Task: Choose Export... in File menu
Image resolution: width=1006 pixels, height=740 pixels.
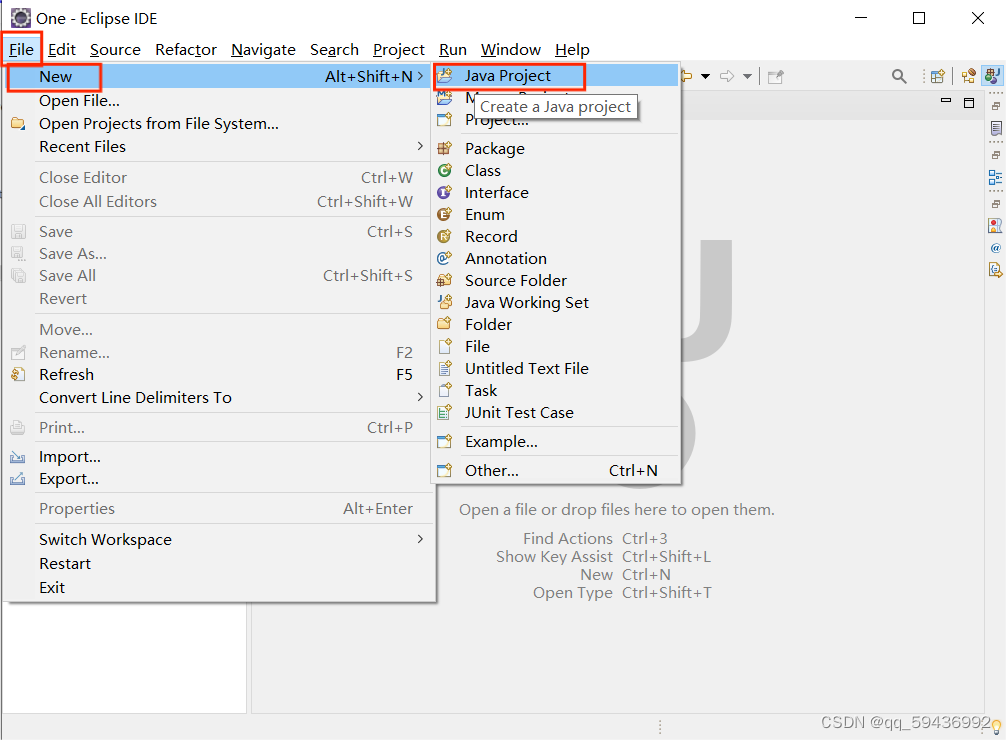Action: (x=217, y=479)
